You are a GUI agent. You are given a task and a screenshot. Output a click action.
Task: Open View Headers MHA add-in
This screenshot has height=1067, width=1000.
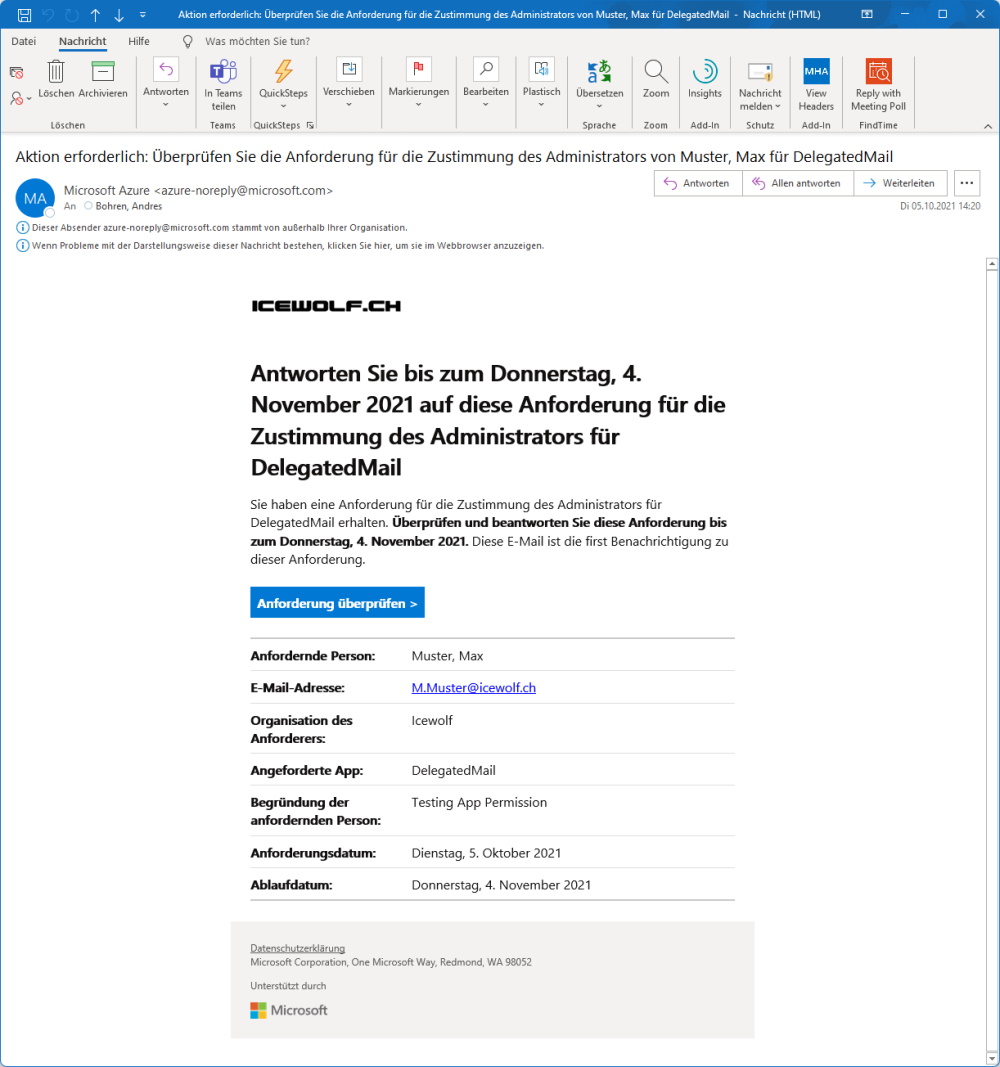point(816,85)
